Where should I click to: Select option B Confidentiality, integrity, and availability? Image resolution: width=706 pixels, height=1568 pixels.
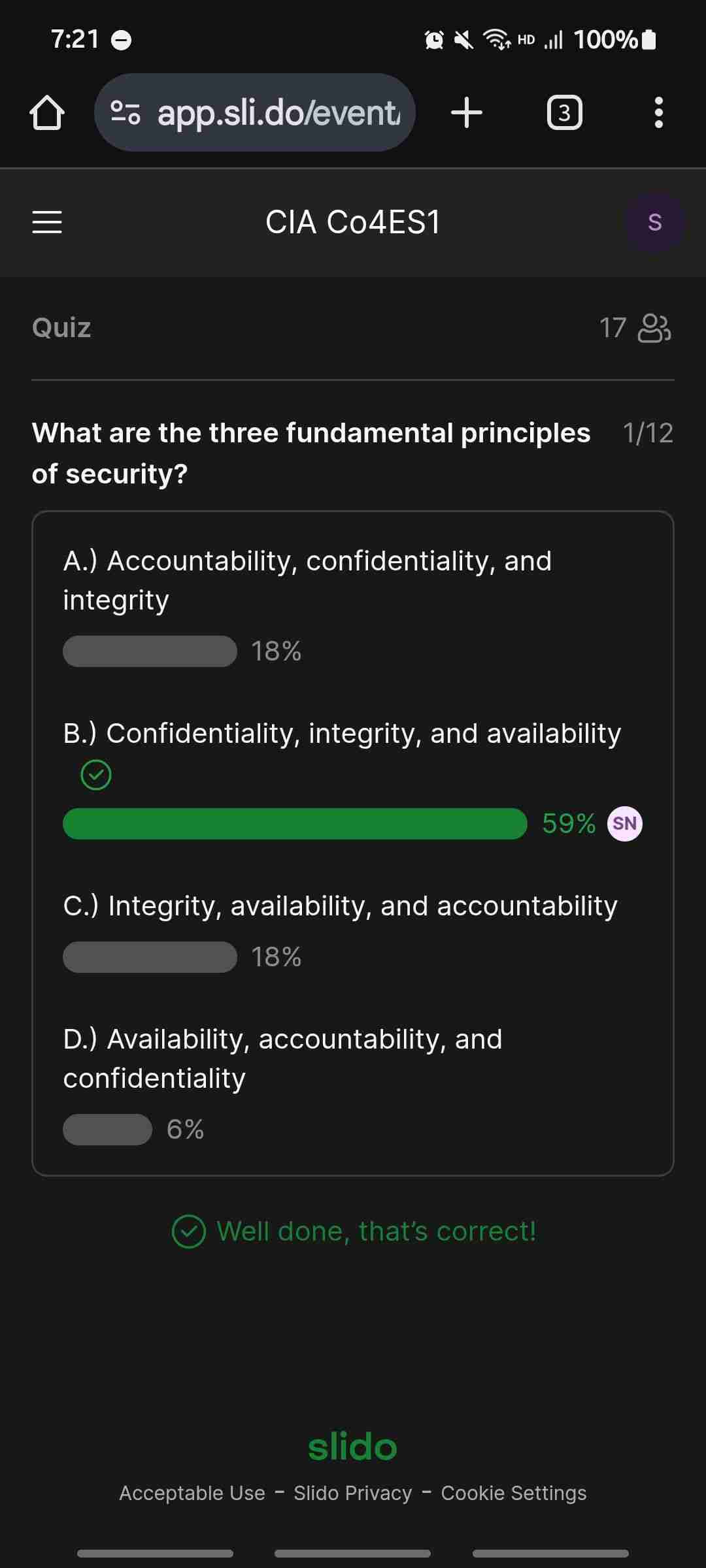pos(342,734)
